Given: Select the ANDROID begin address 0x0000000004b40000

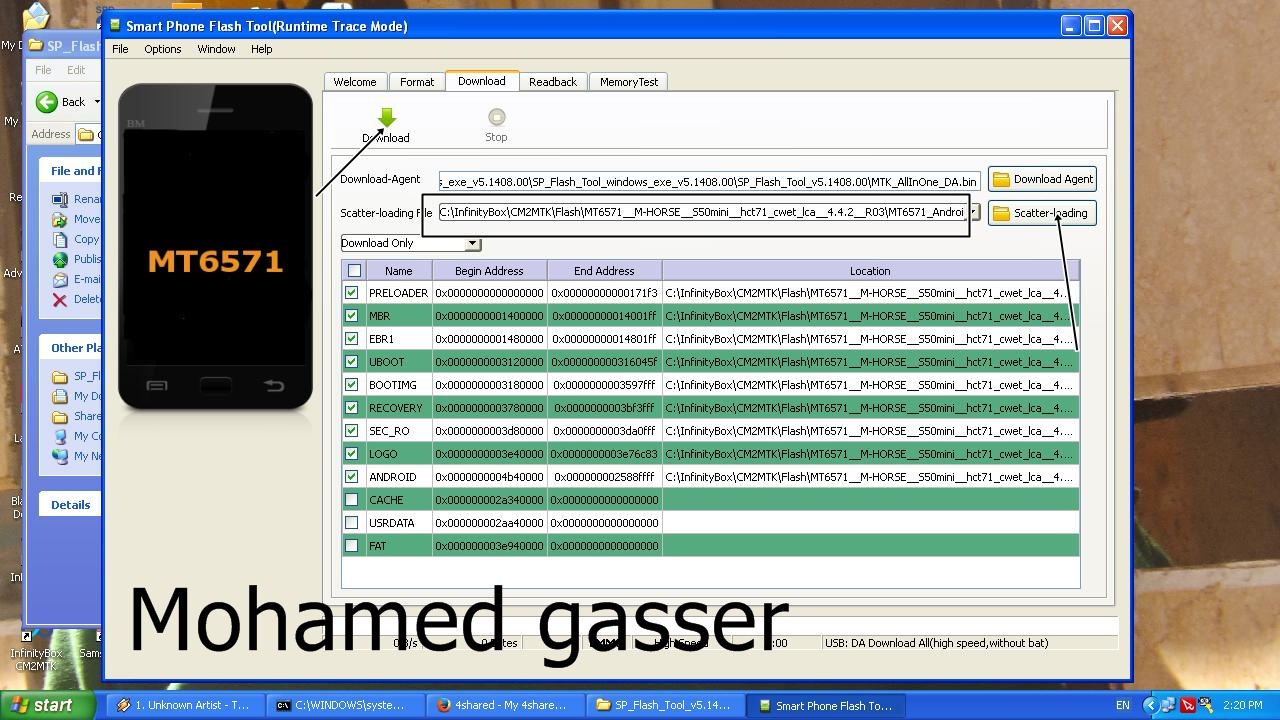Looking at the screenshot, I should 489,477.
